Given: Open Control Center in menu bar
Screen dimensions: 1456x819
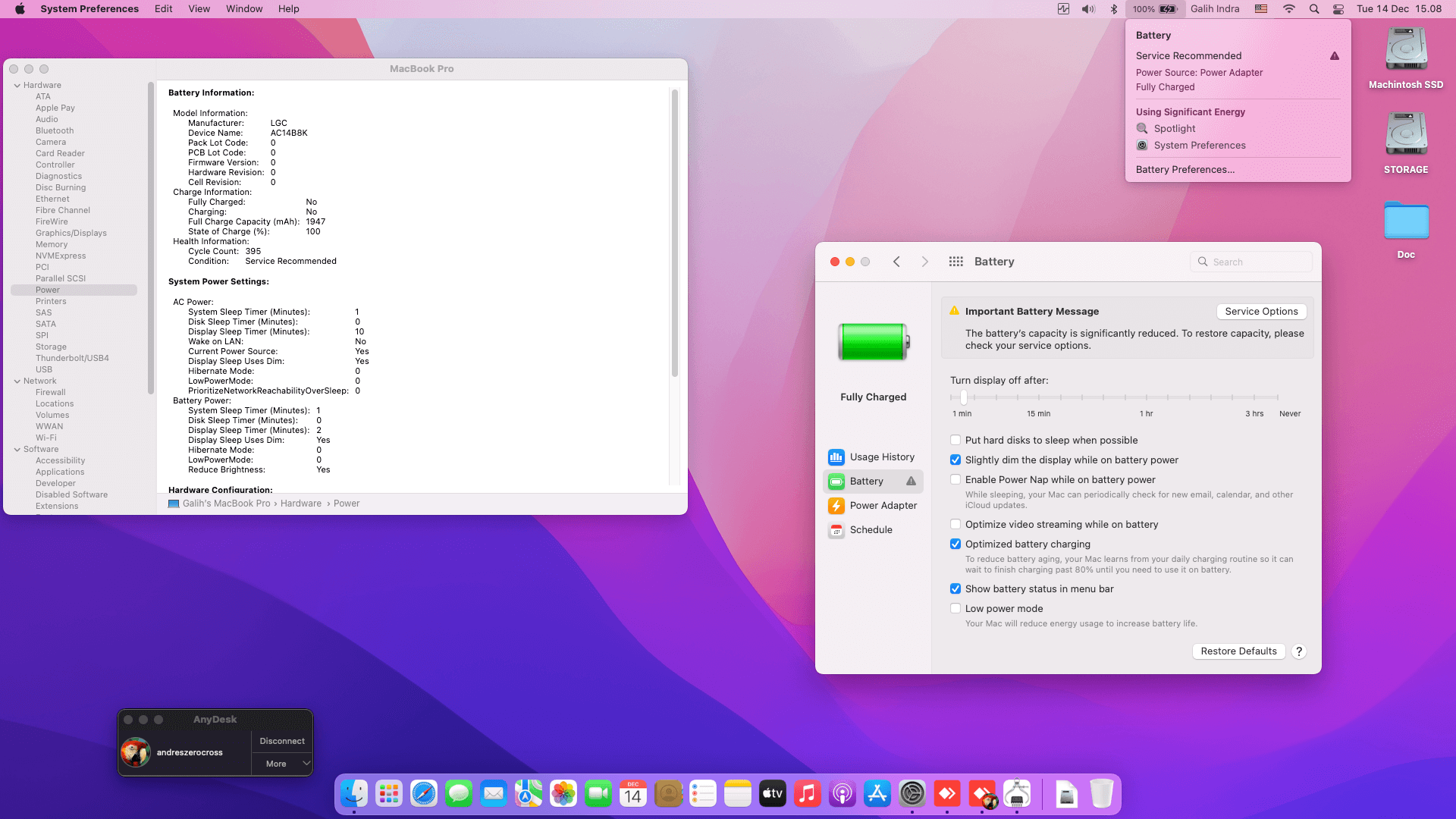Looking at the screenshot, I should click(1338, 9).
